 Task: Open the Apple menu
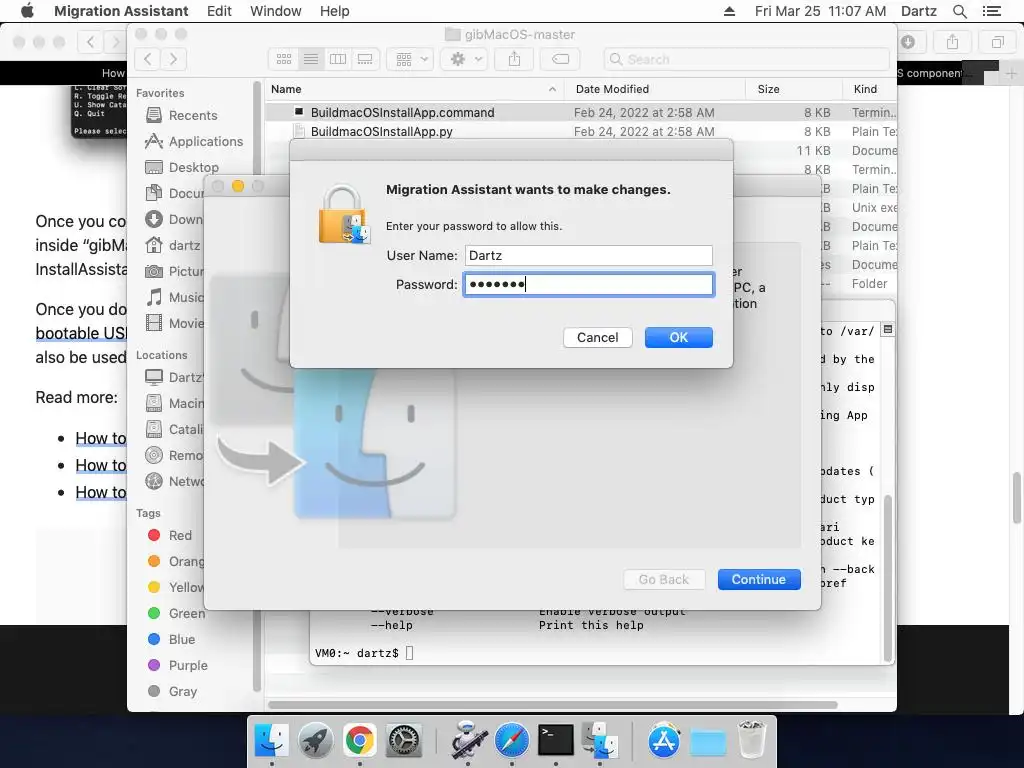pyautogui.click(x=27, y=11)
